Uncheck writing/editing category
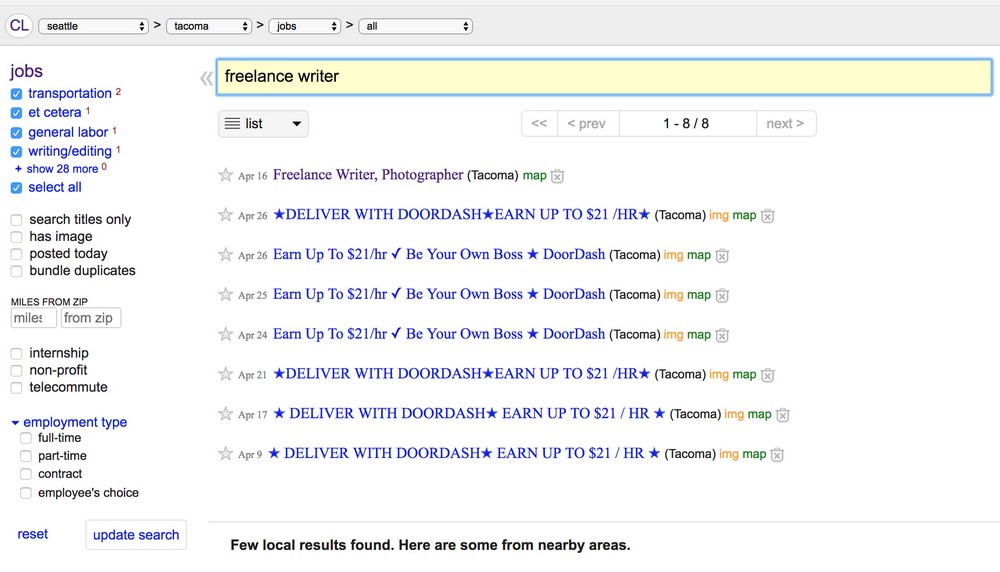 [17, 152]
